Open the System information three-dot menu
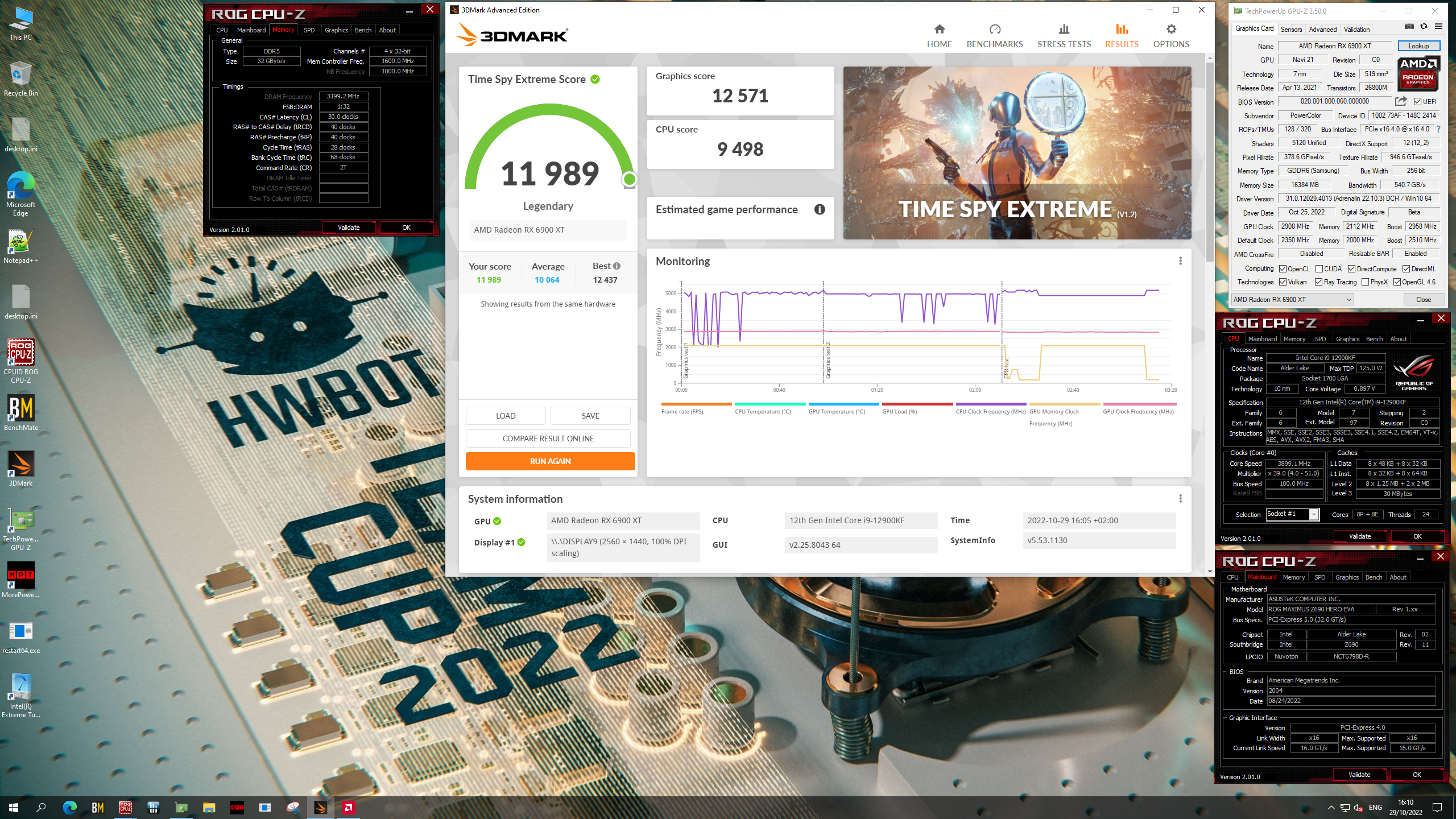This screenshot has width=1456, height=819. coord(1180,498)
